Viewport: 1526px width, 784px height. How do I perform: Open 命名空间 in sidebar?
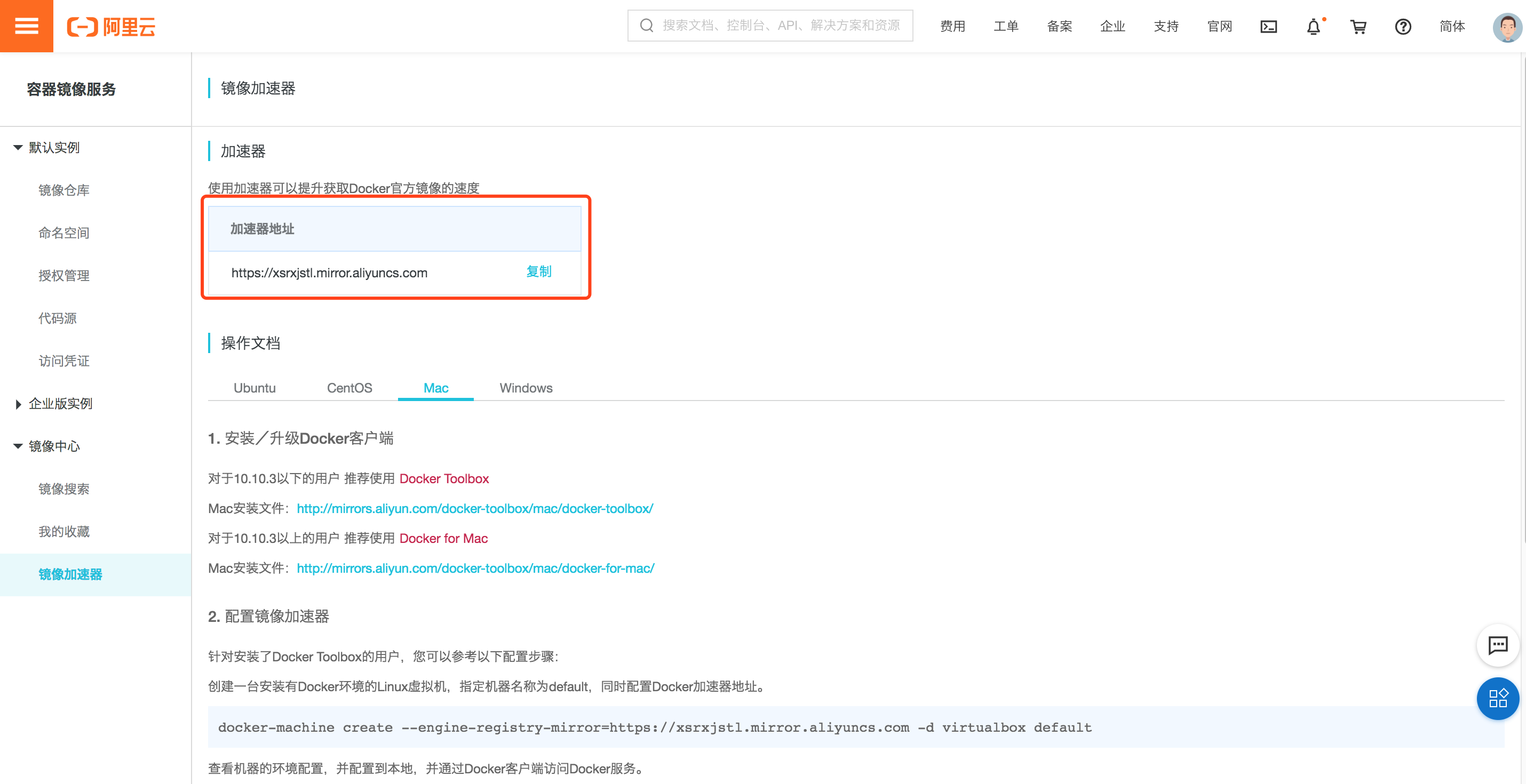64,233
